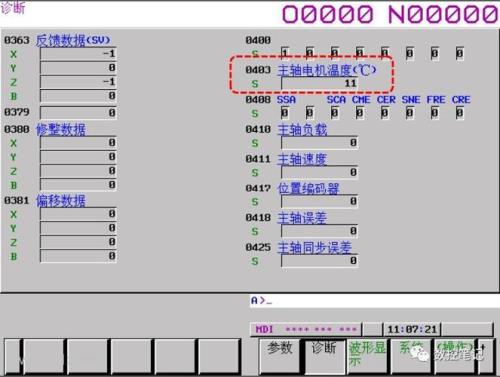This screenshot has height=377, width=500.
Task: Click diagnostic number 0408
Action: [x=258, y=100]
